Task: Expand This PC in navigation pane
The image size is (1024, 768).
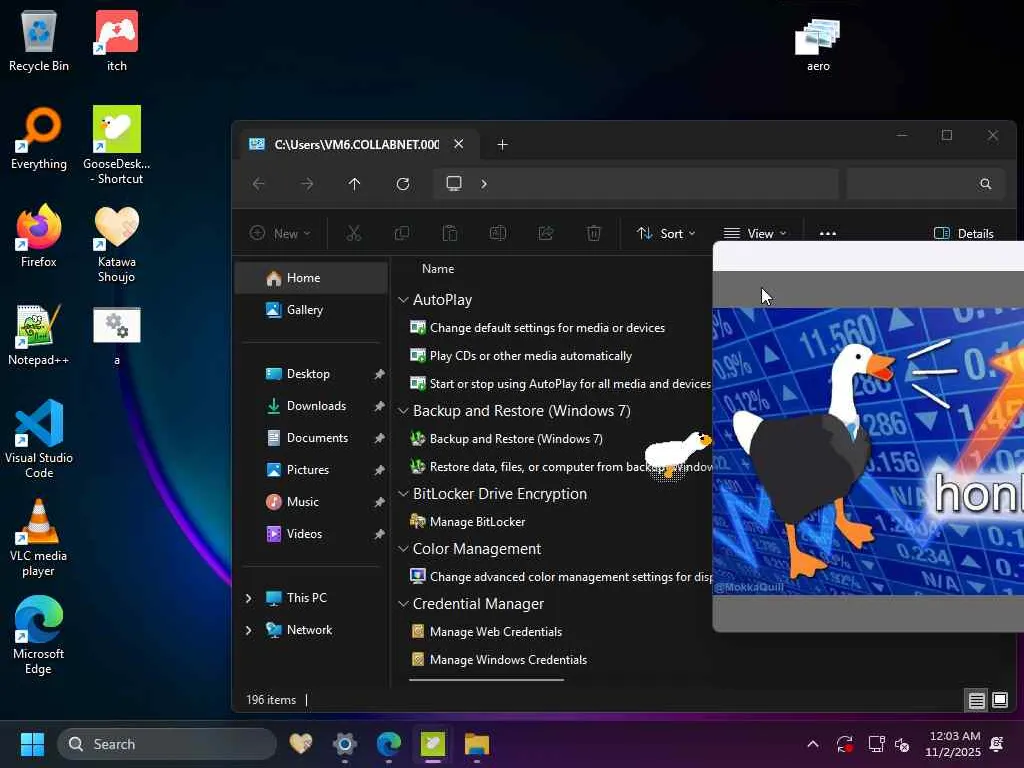Action: coord(248,598)
